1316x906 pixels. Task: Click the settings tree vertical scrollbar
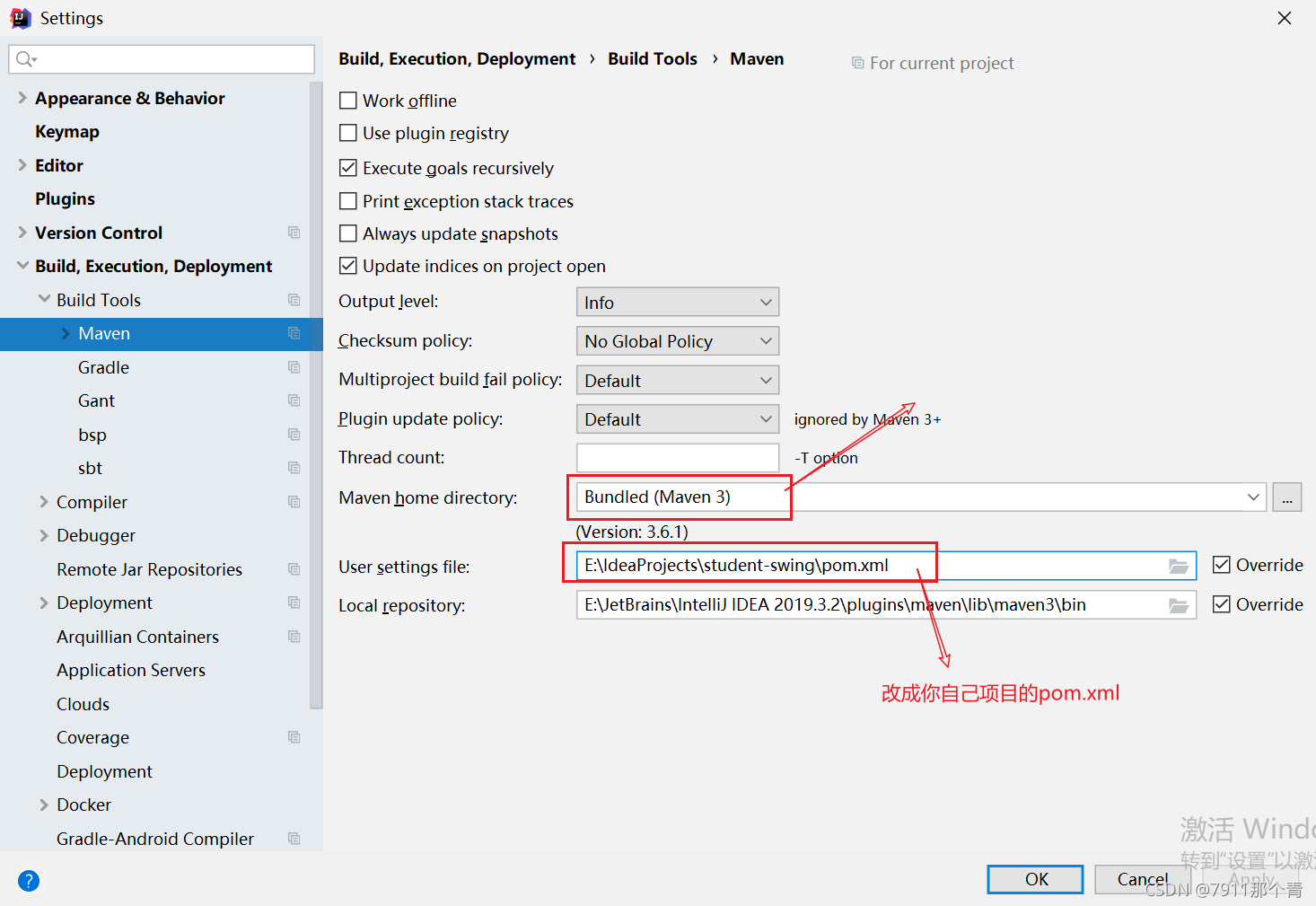point(316,395)
